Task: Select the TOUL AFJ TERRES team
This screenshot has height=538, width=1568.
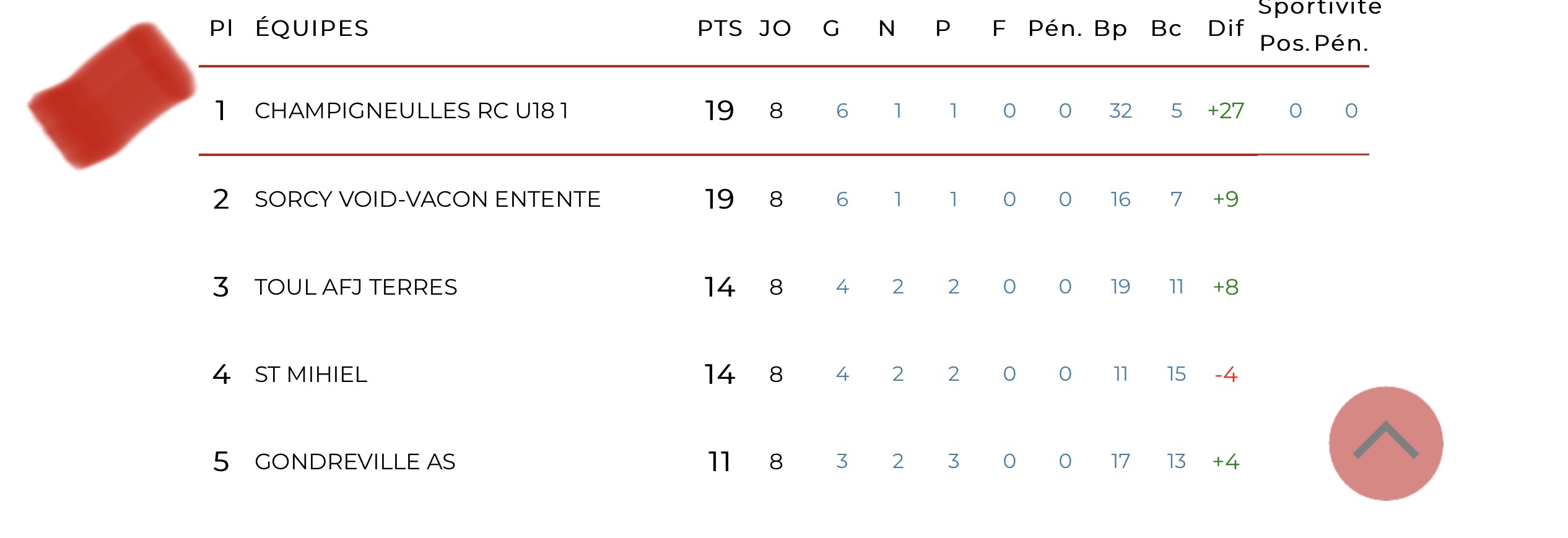Action: point(355,287)
